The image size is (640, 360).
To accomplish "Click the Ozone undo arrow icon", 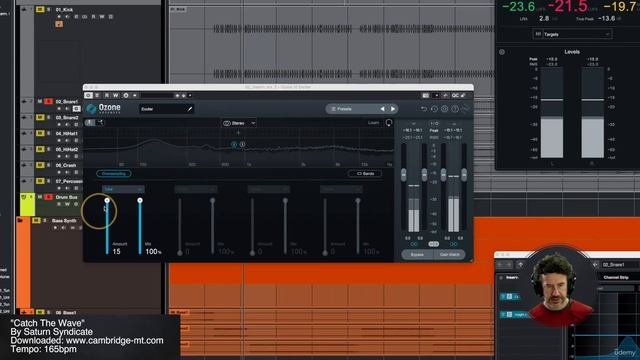I will [x=424, y=109].
